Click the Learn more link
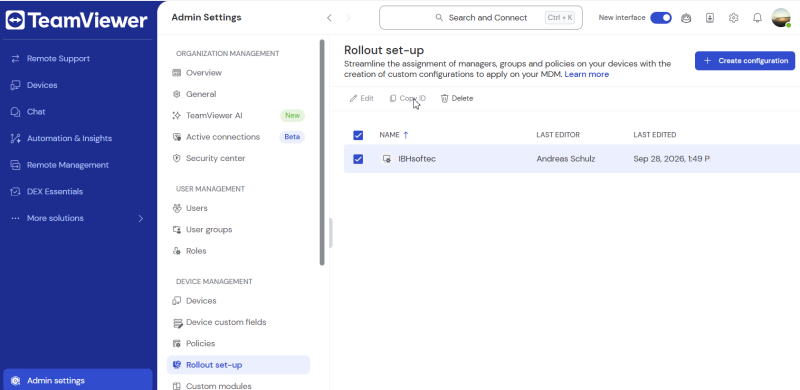 [587, 75]
